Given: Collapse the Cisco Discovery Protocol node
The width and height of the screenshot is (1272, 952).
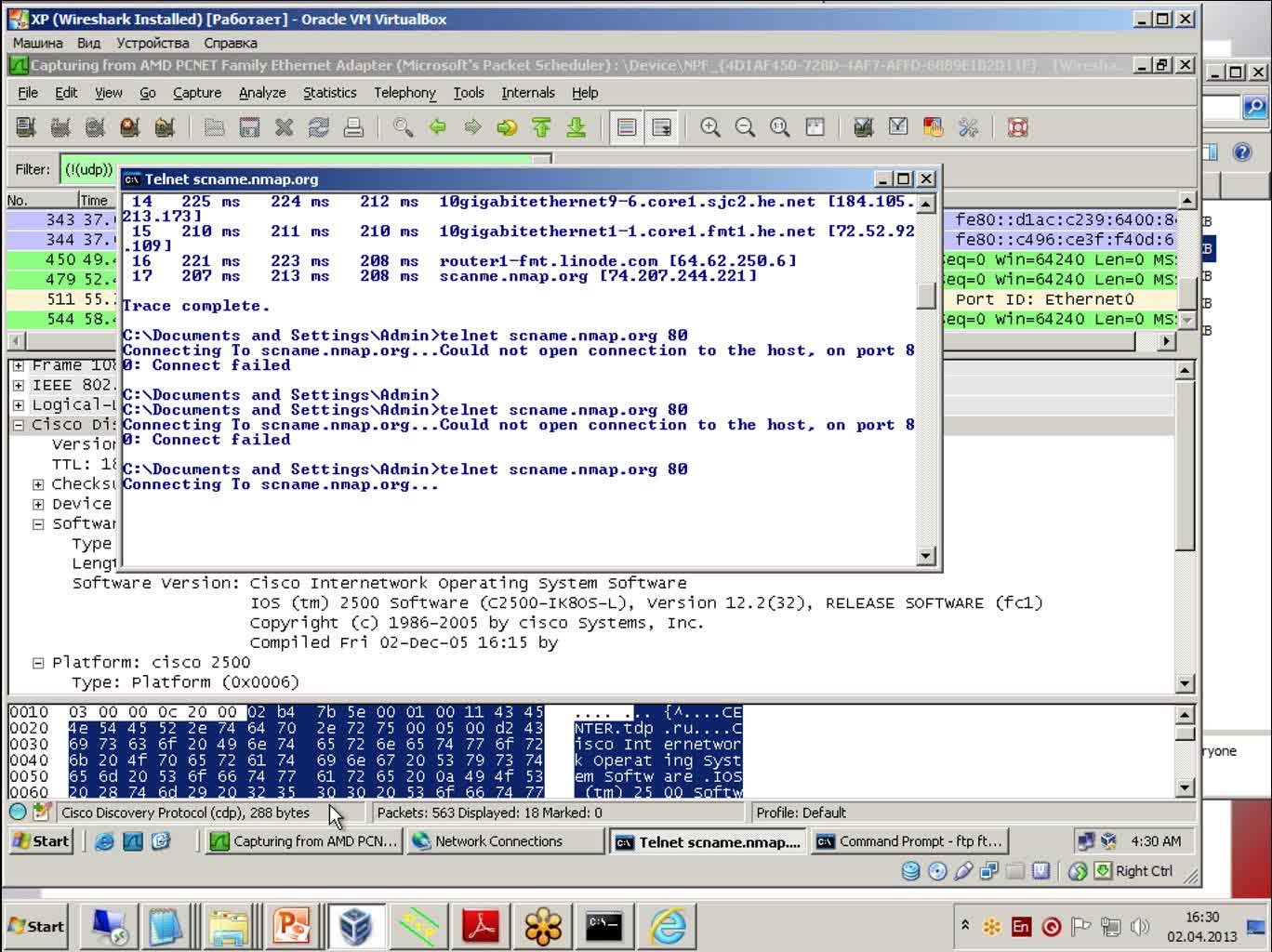Looking at the screenshot, I should [x=18, y=425].
